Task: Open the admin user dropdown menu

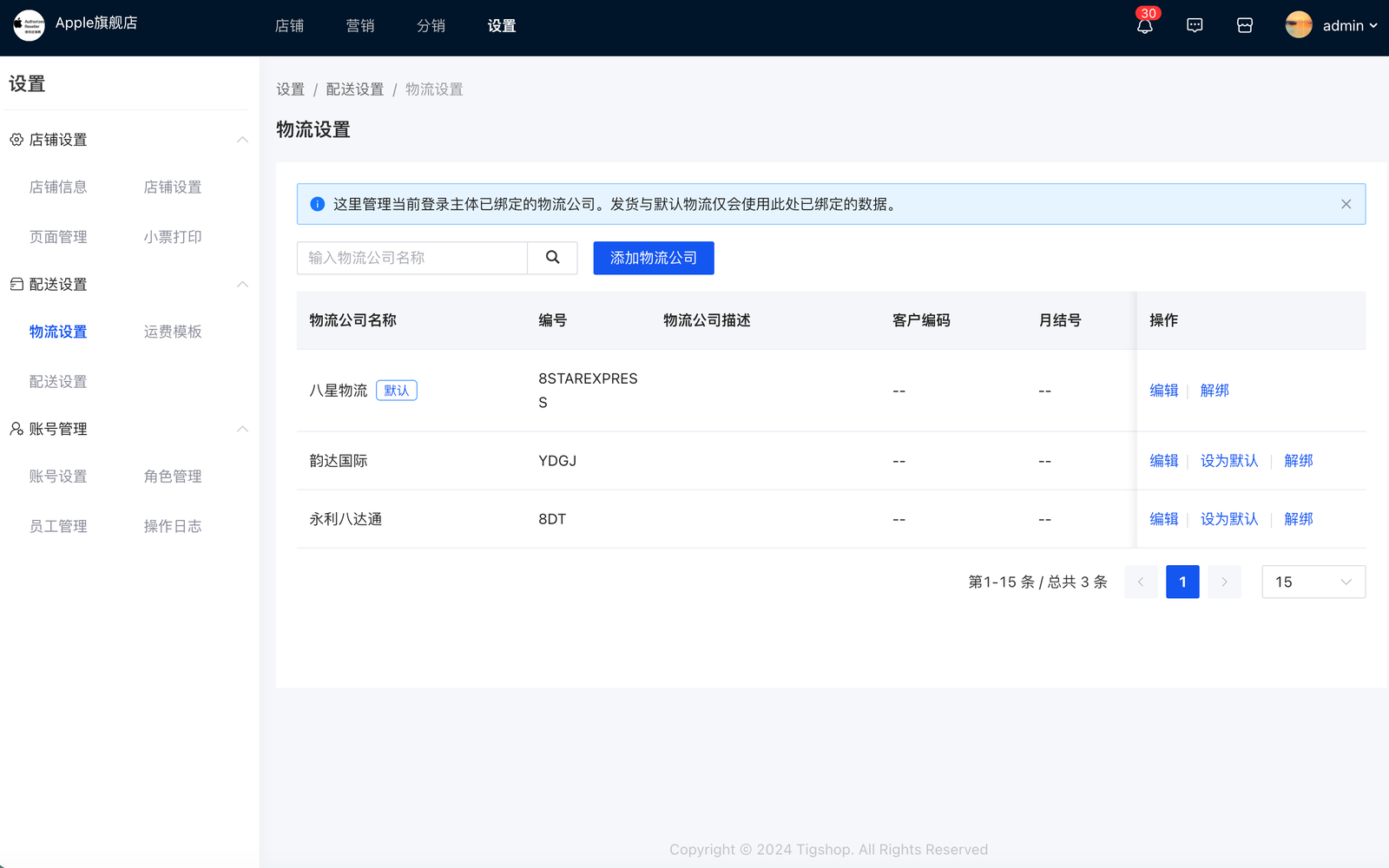Action: 1349,26
